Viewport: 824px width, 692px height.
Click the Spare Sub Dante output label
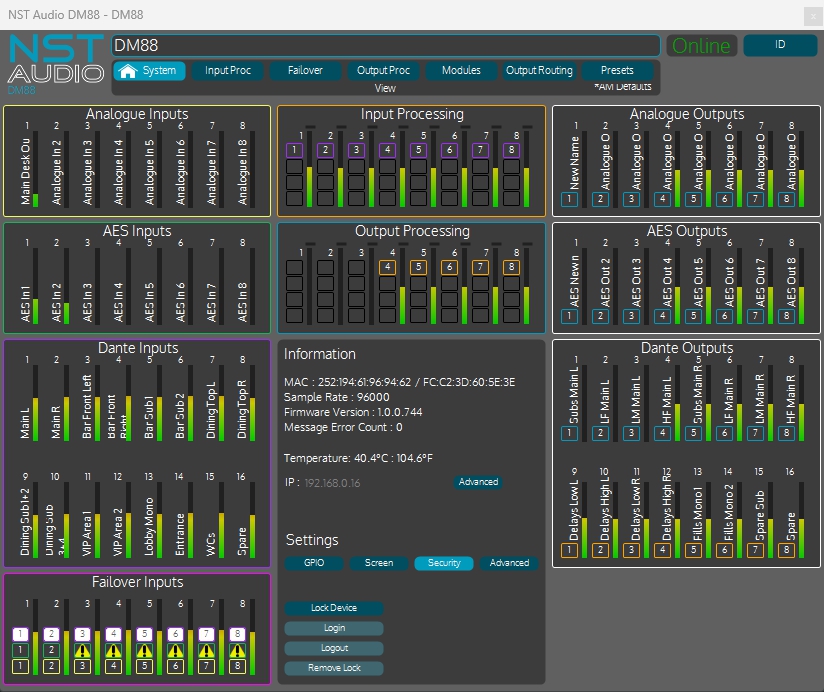pos(760,516)
